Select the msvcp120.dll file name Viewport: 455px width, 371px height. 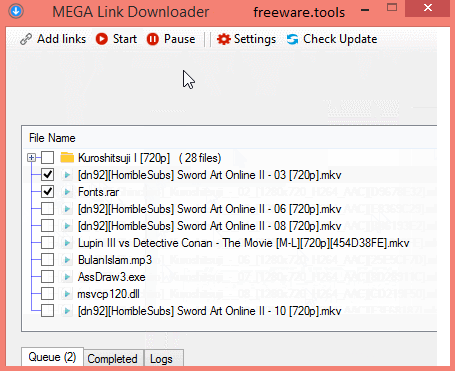[x=109, y=294]
